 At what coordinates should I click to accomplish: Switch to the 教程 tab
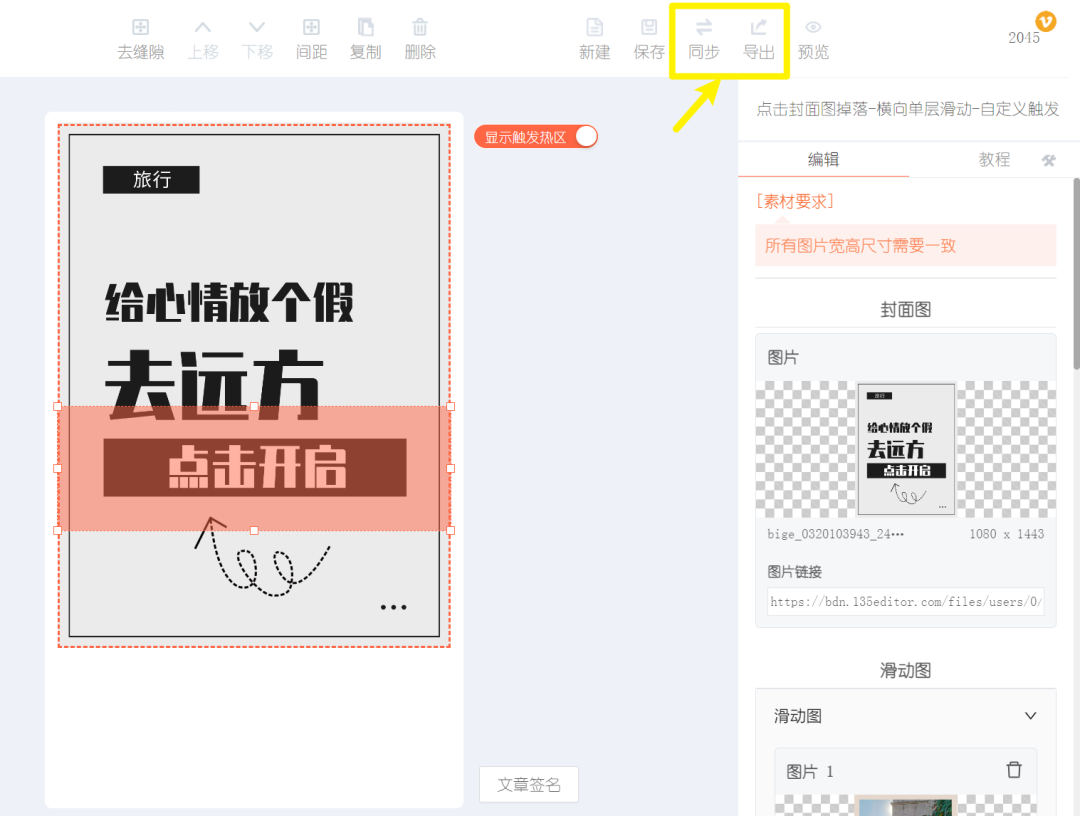(994, 160)
